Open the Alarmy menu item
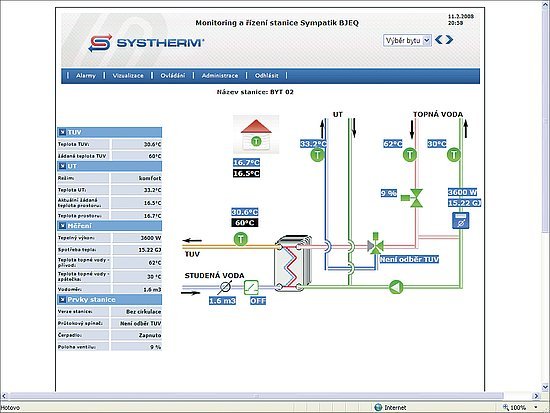The width and height of the screenshot is (550, 413). (x=86, y=75)
